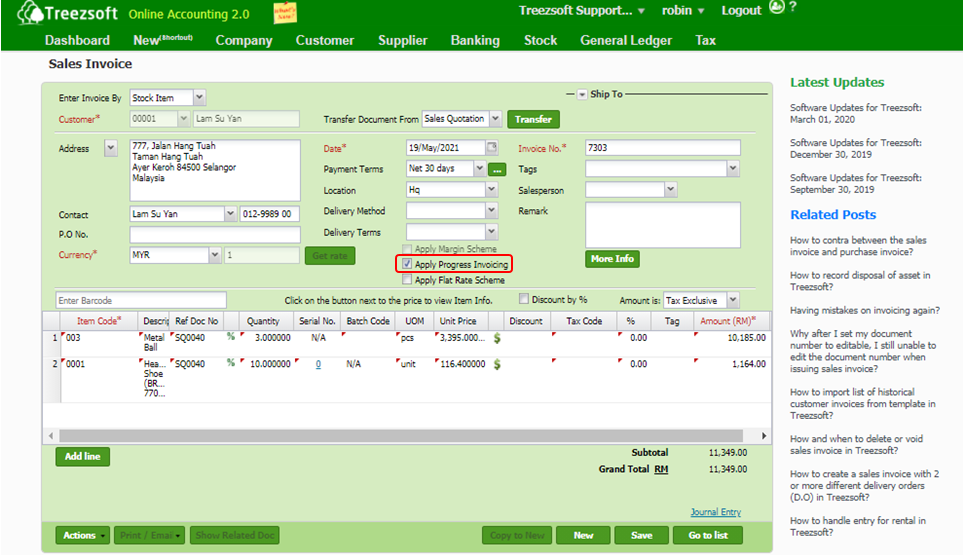Open the help question mark icon
This screenshot has width=963, height=555.
coord(793,7)
